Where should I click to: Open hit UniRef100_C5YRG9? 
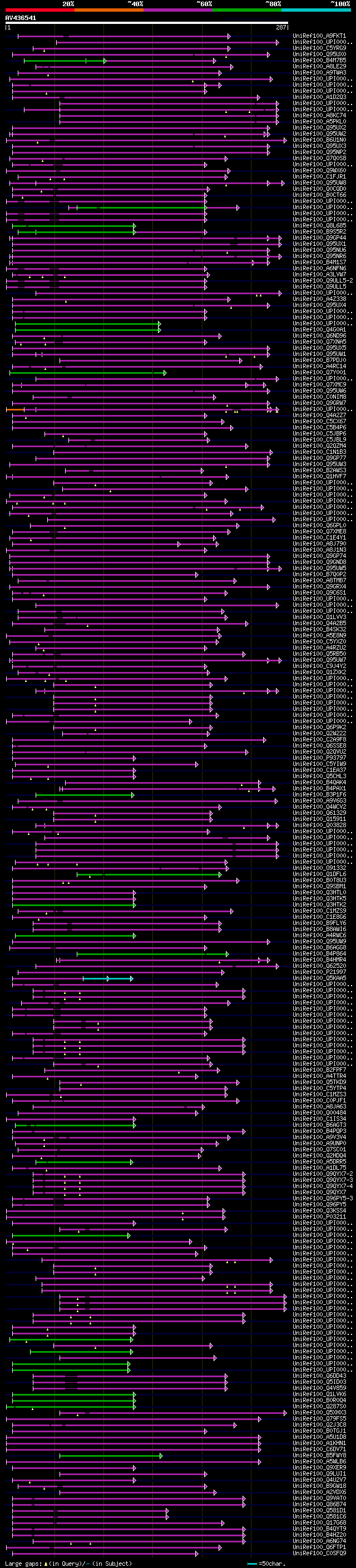pos(319,48)
